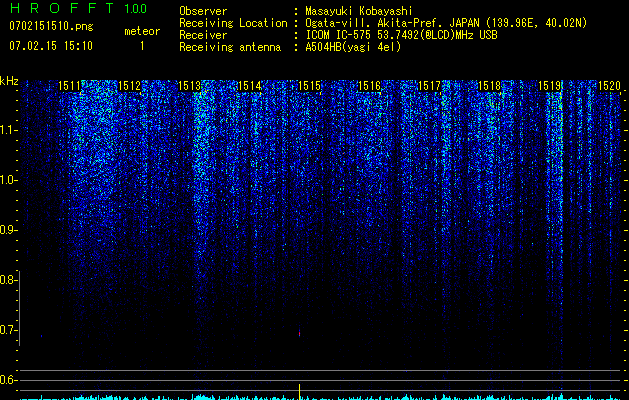Screen dimensions: 629x400
Task: Click the 1519 time marker
Action: coord(550,86)
